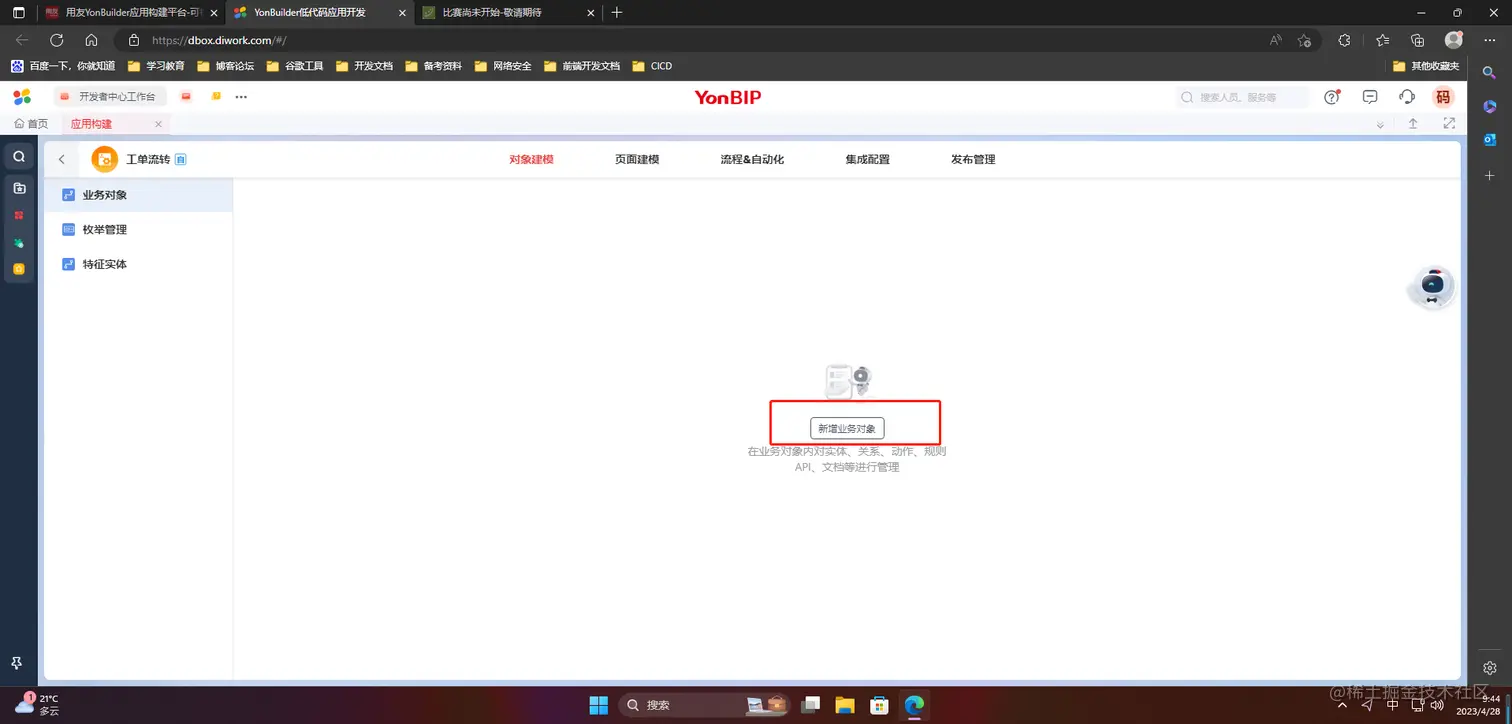Switch to the 页面建模 tab

[x=636, y=158]
